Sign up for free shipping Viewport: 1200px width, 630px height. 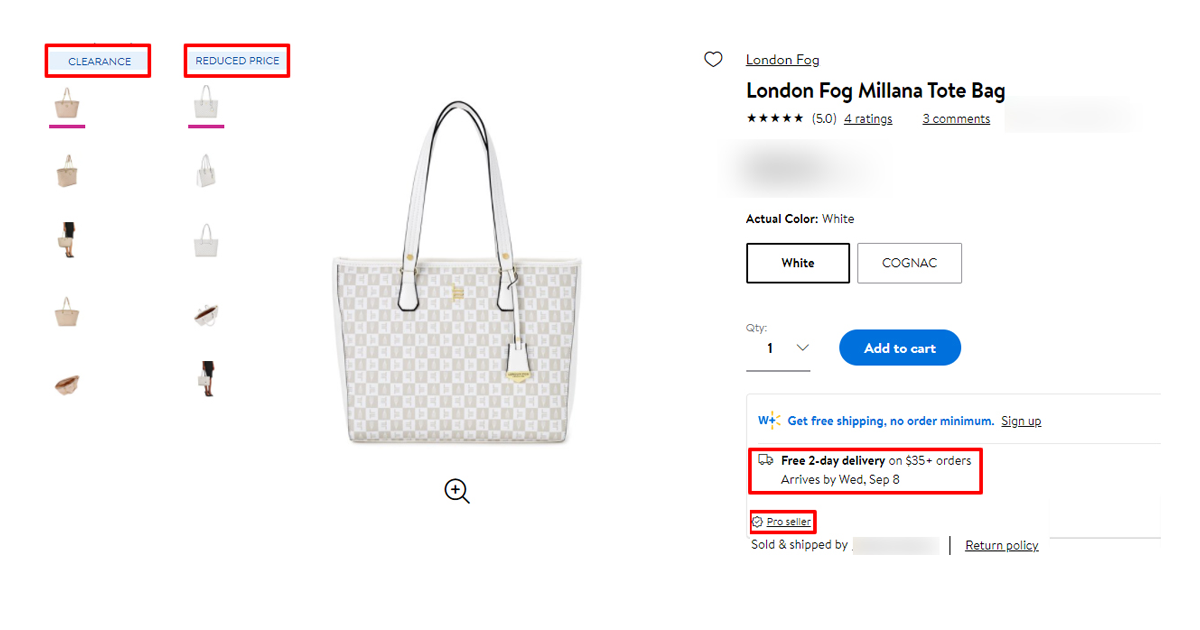coord(1021,420)
